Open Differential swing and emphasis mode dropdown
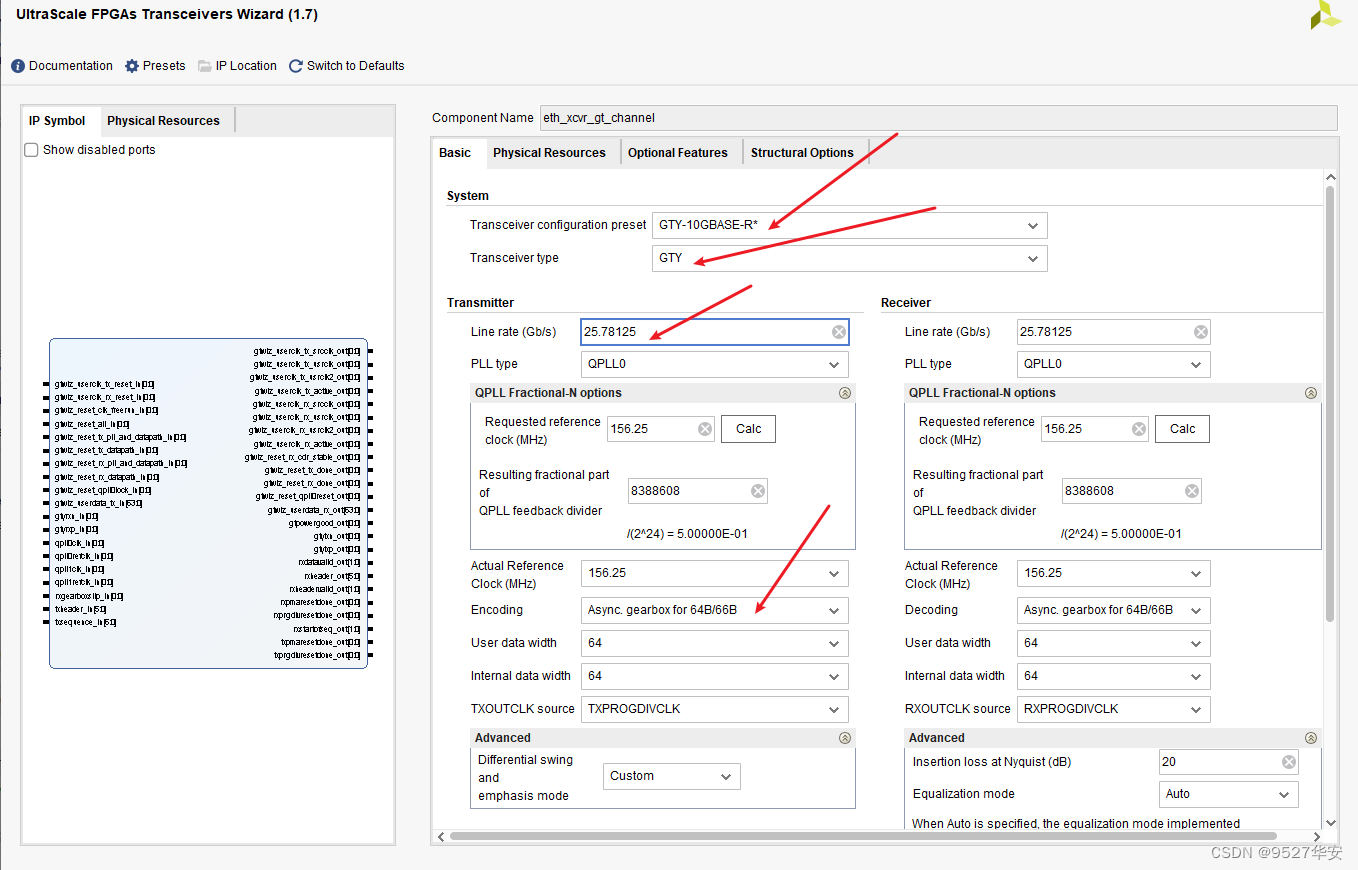This screenshot has height=870, width=1358. click(672, 776)
